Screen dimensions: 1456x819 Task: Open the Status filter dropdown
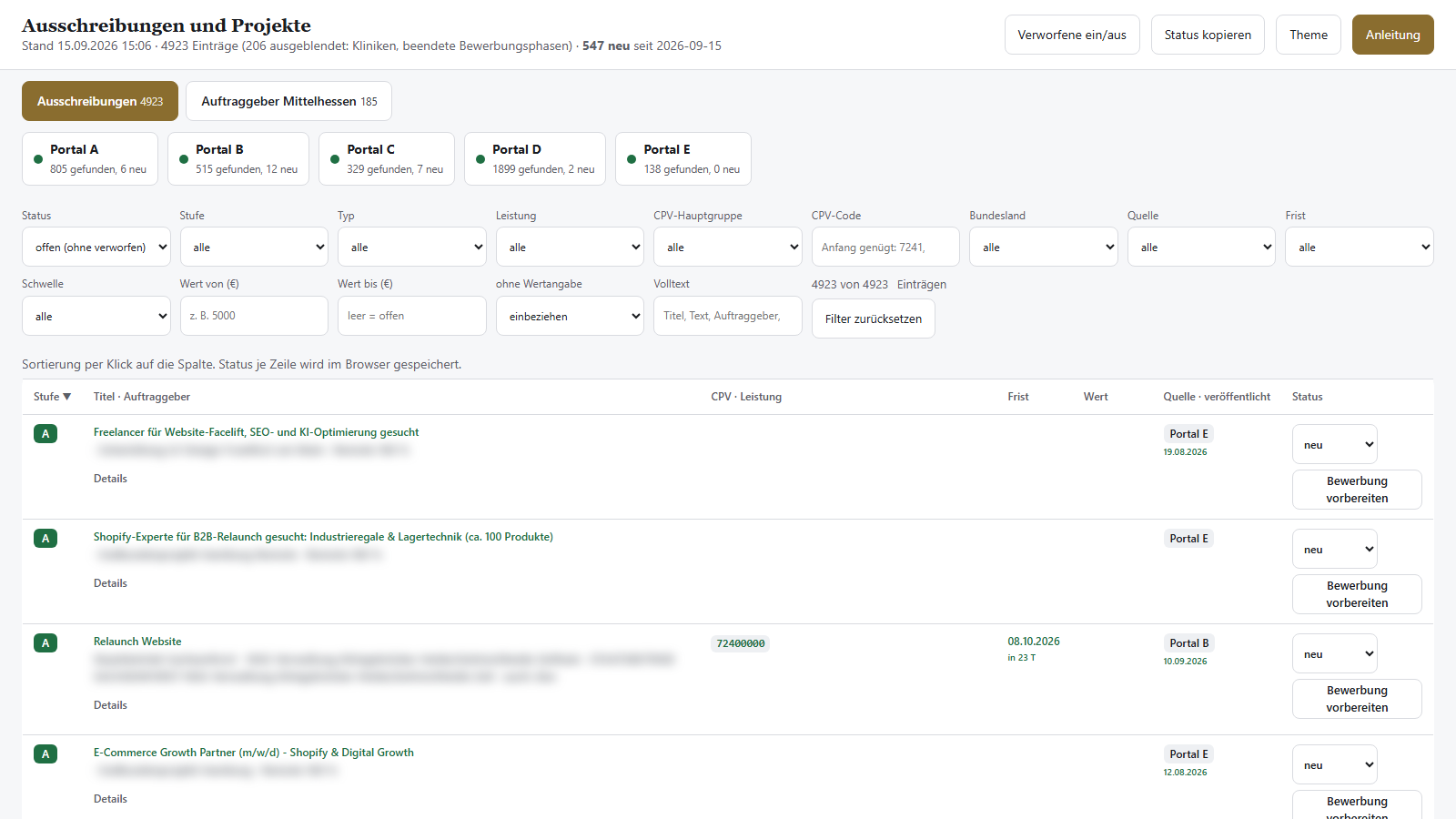[x=96, y=247]
